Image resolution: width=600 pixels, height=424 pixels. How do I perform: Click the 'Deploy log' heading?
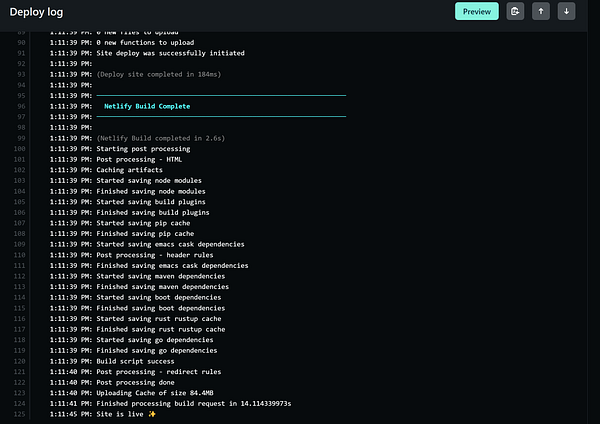36,12
